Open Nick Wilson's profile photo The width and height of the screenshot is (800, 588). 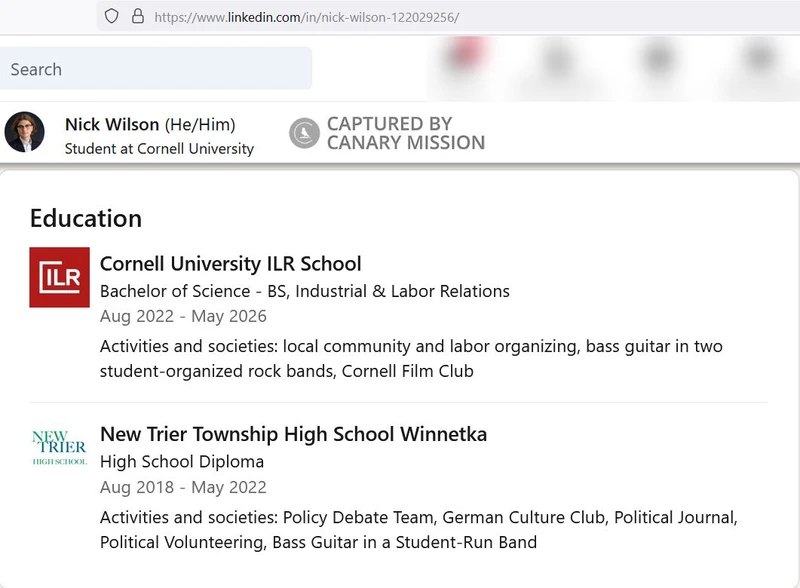[x=24, y=132]
